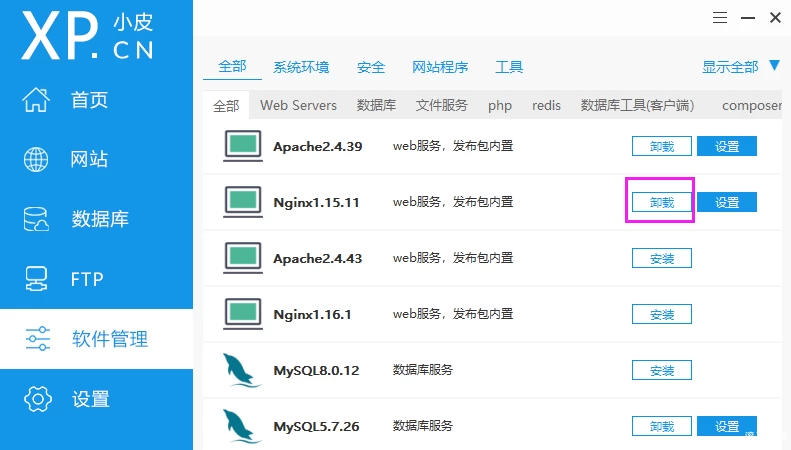The width and height of the screenshot is (791, 450).
Task: Click the MySQL8.0.12 dolphin icon
Action: pos(242,370)
